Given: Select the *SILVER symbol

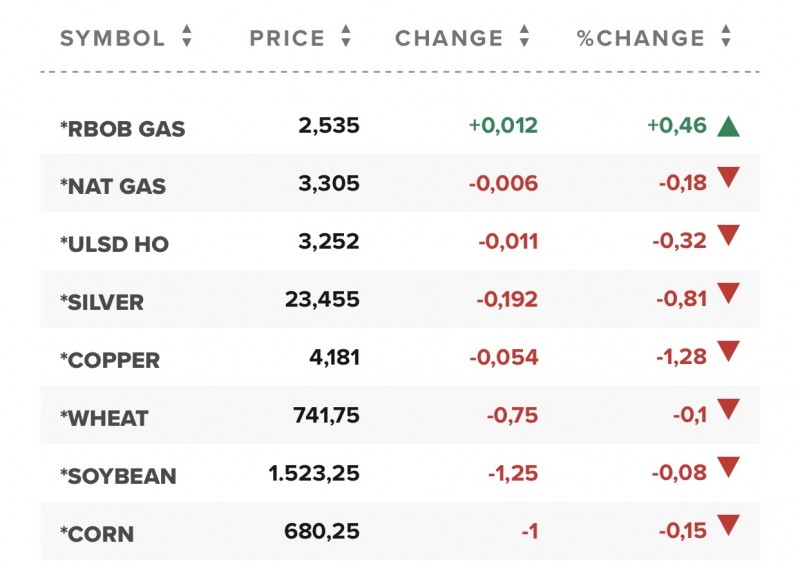Looking at the screenshot, I should 102,302.
